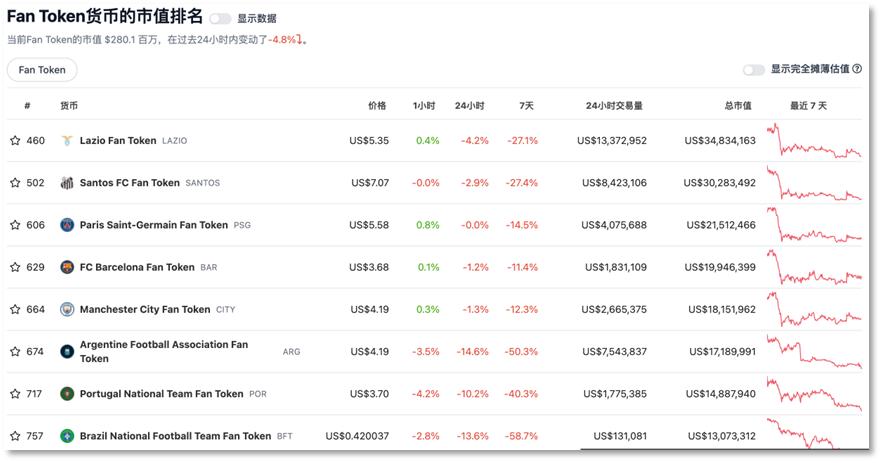The image size is (882, 463).
Task: Enable the 显示完全摊薄估值 toggle
Action: pos(753,70)
